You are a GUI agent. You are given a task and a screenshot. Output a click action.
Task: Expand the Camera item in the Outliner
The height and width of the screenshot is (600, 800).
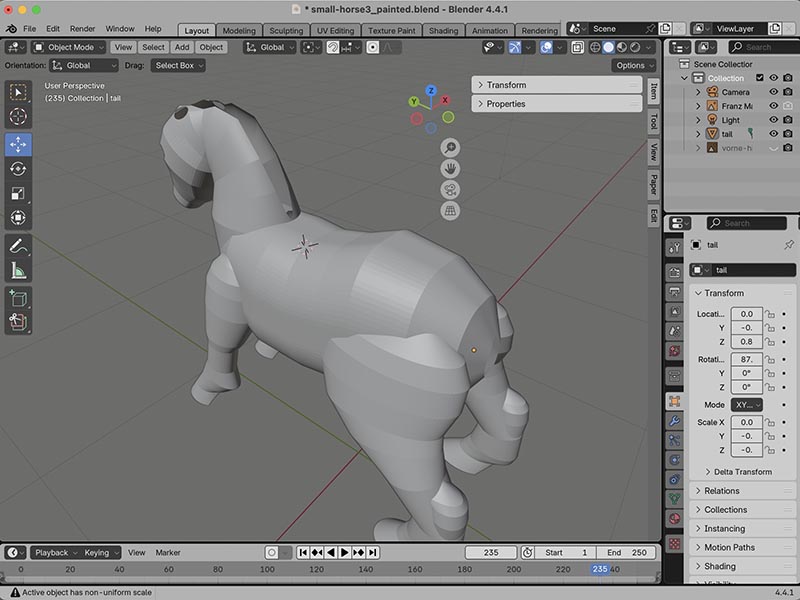coord(698,92)
